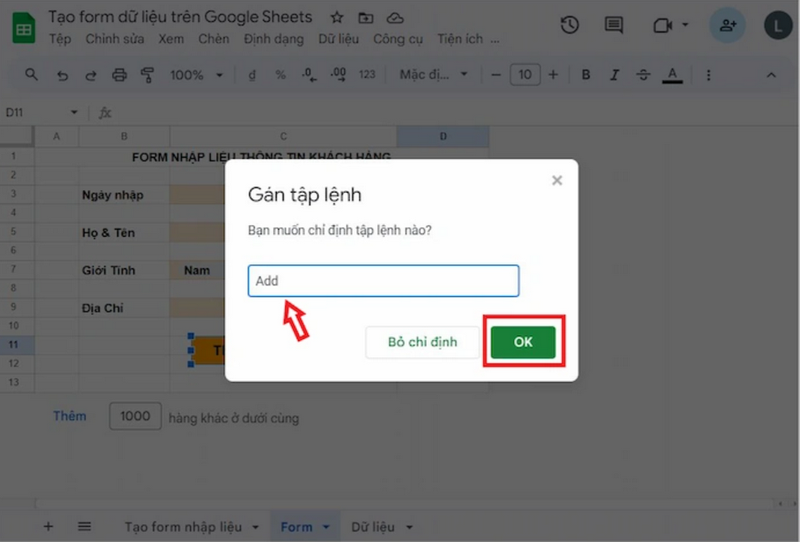Image resolution: width=800 pixels, height=542 pixels.
Task: Select the paint format roller icon
Action: [147, 76]
